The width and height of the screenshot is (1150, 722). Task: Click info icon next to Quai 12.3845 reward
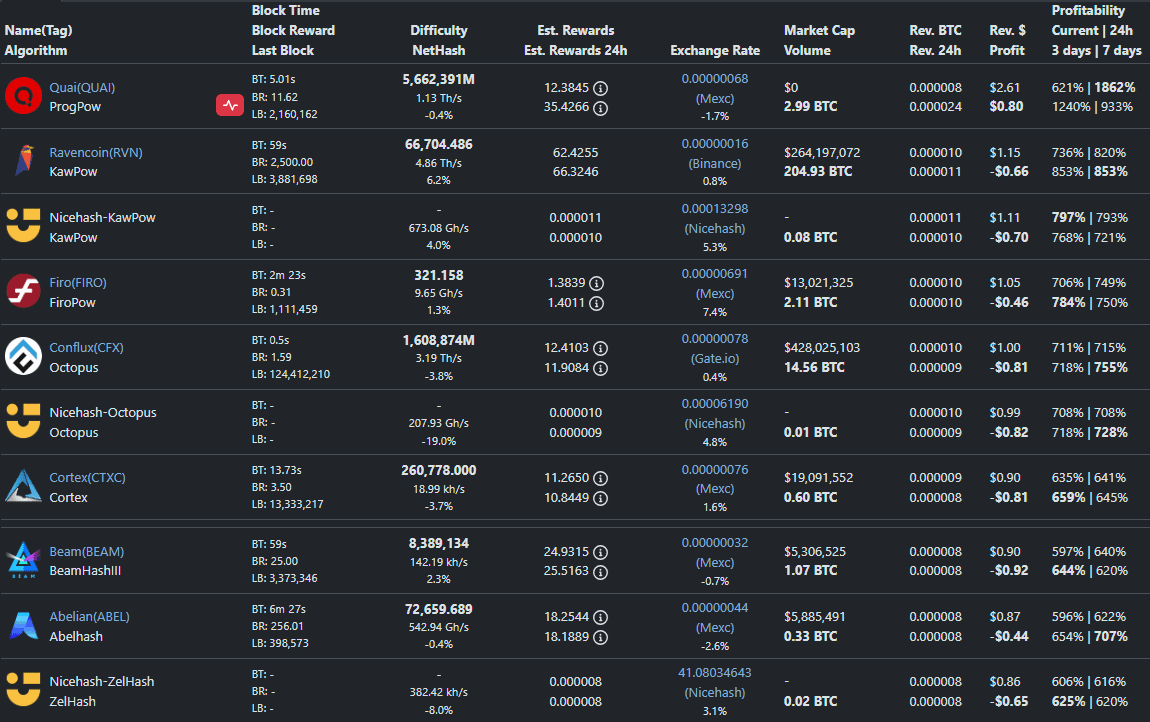point(600,88)
